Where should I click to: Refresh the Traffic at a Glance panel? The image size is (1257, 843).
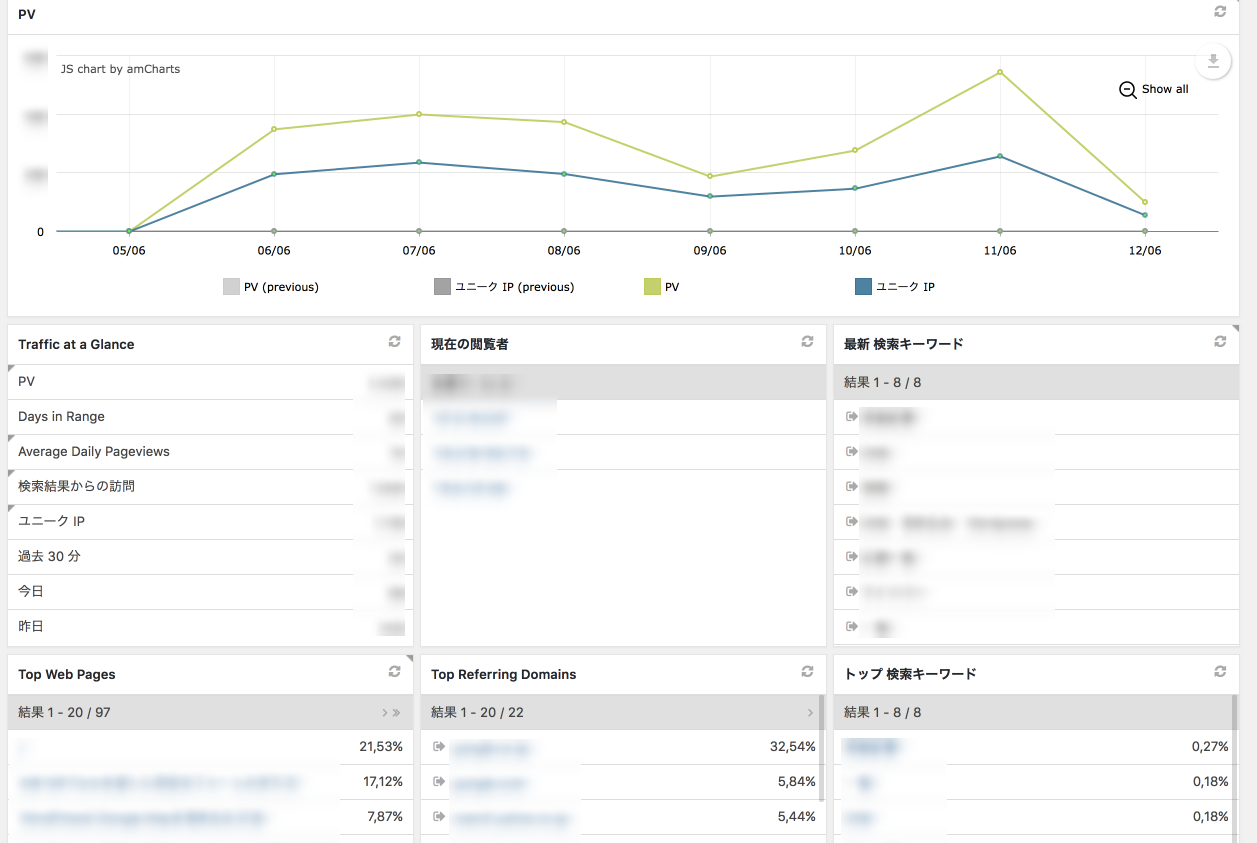[x=395, y=342]
